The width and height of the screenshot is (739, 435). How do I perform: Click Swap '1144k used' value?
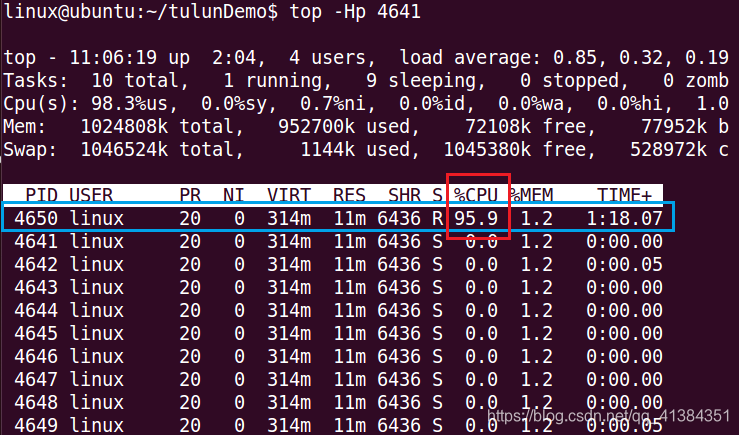(356, 150)
